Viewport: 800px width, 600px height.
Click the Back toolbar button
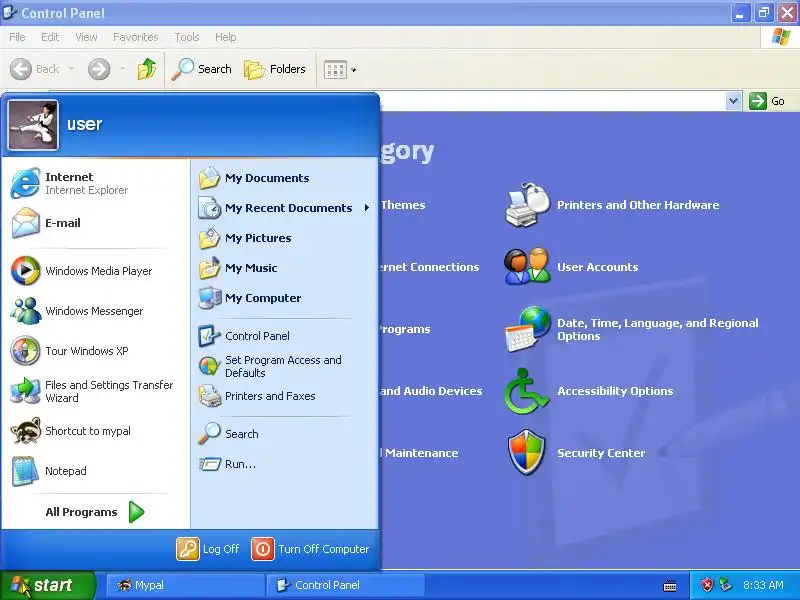(35, 69)
